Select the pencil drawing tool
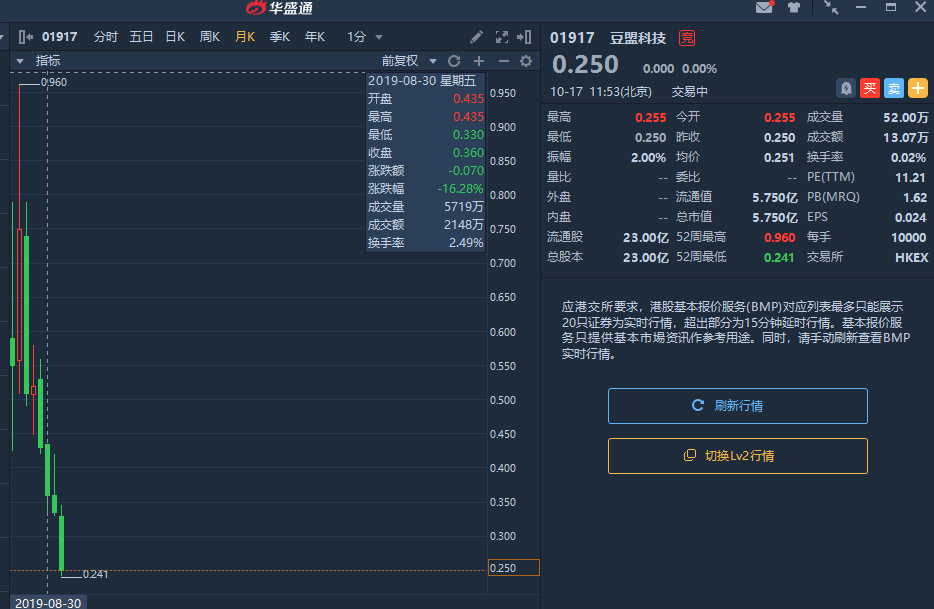 476,38
